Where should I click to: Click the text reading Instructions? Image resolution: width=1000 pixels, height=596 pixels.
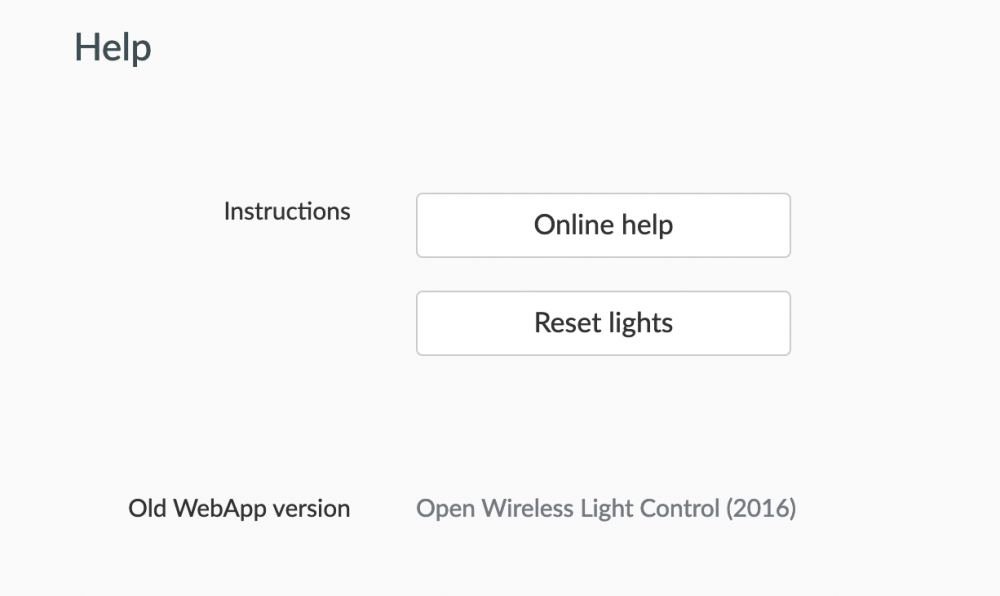(x=287, y=211)
